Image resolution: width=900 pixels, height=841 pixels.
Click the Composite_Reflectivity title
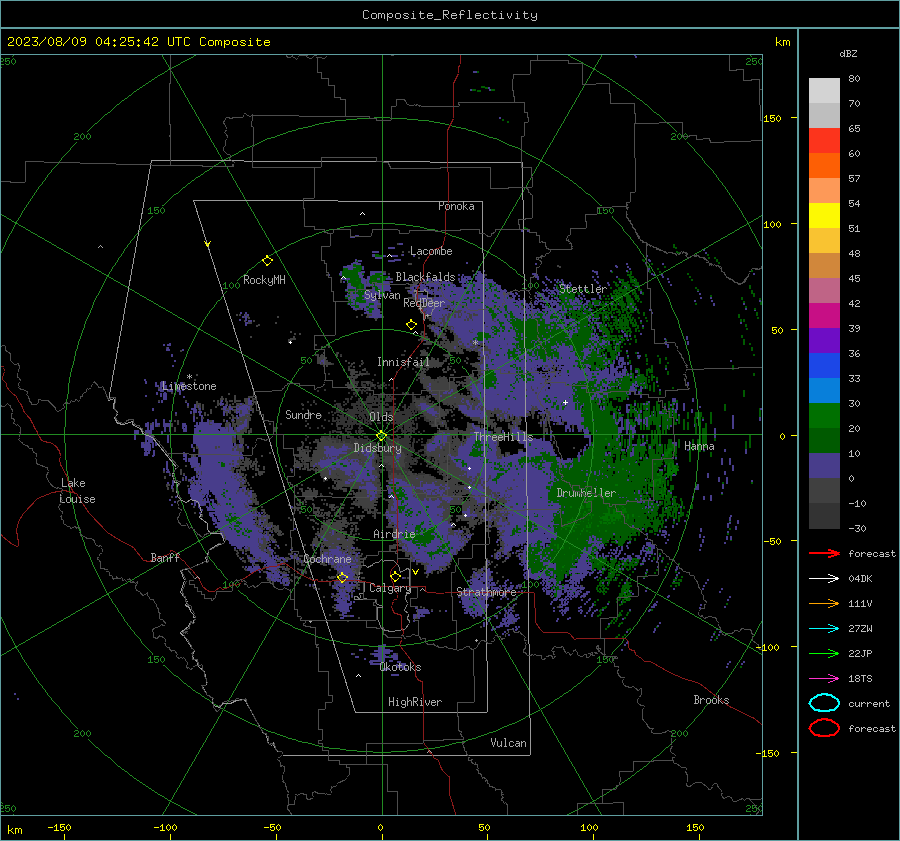point(450,15)
